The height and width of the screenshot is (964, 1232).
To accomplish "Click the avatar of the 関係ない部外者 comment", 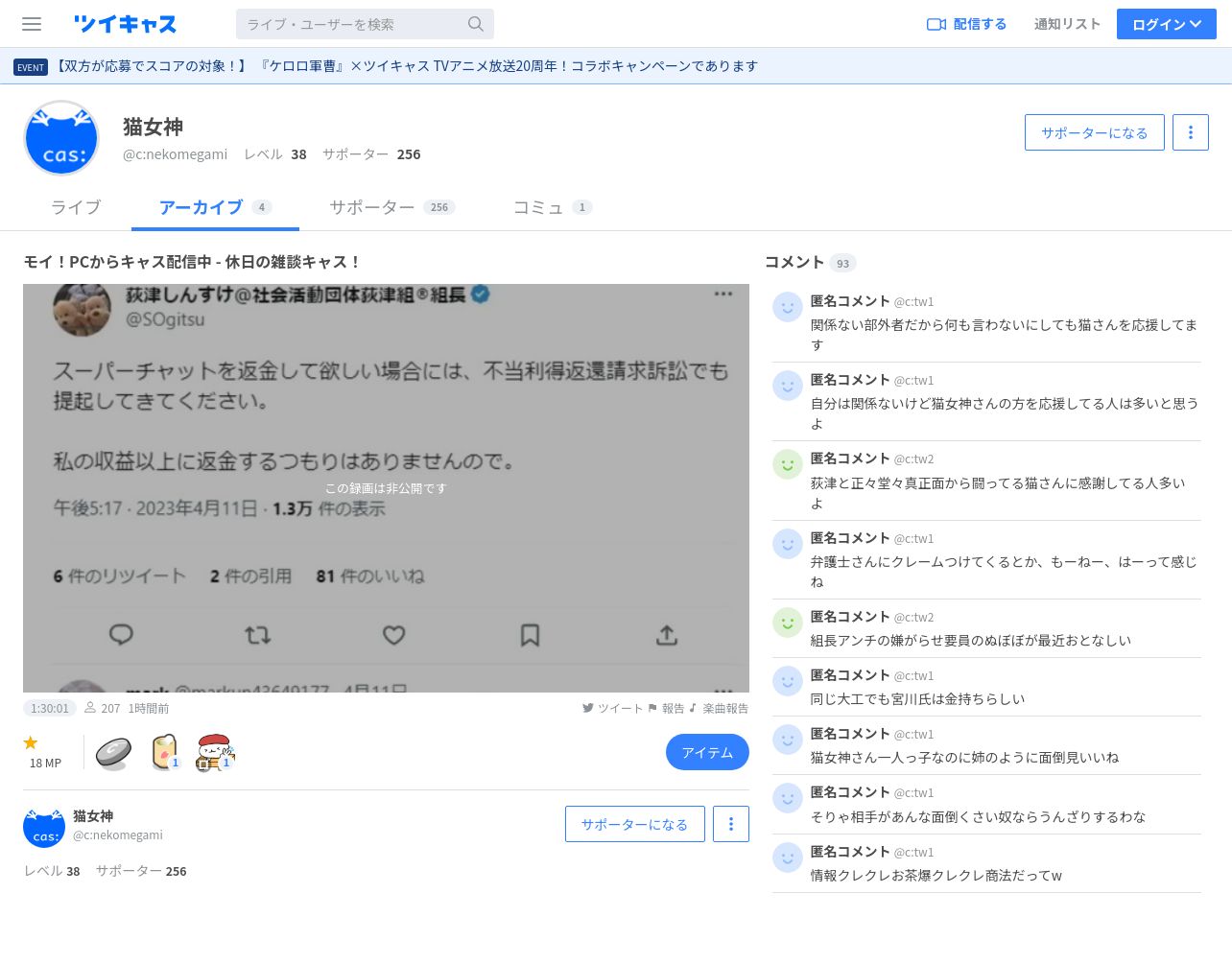I will click(x=788, y=307).
